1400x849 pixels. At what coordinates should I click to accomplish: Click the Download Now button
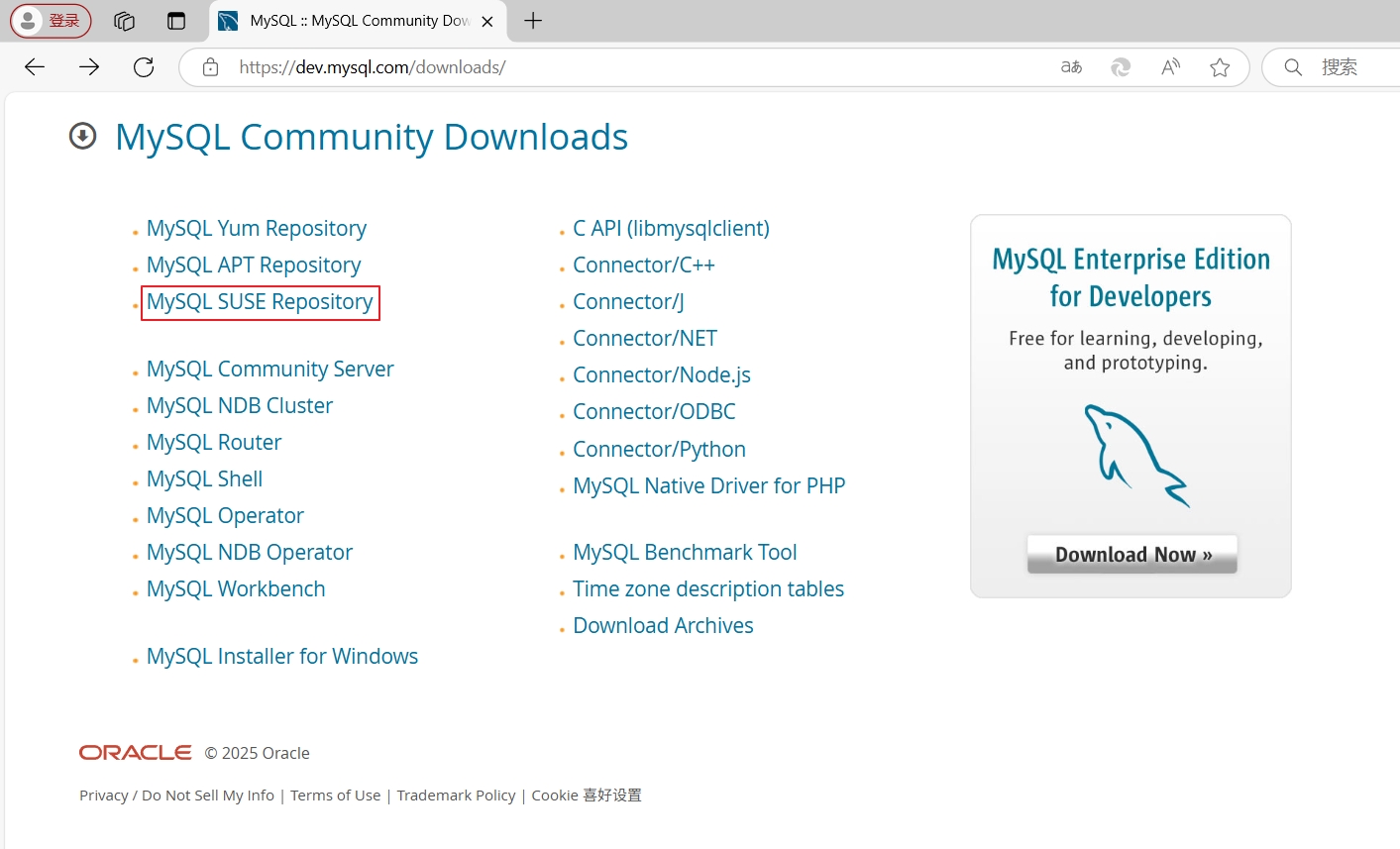1132,554
